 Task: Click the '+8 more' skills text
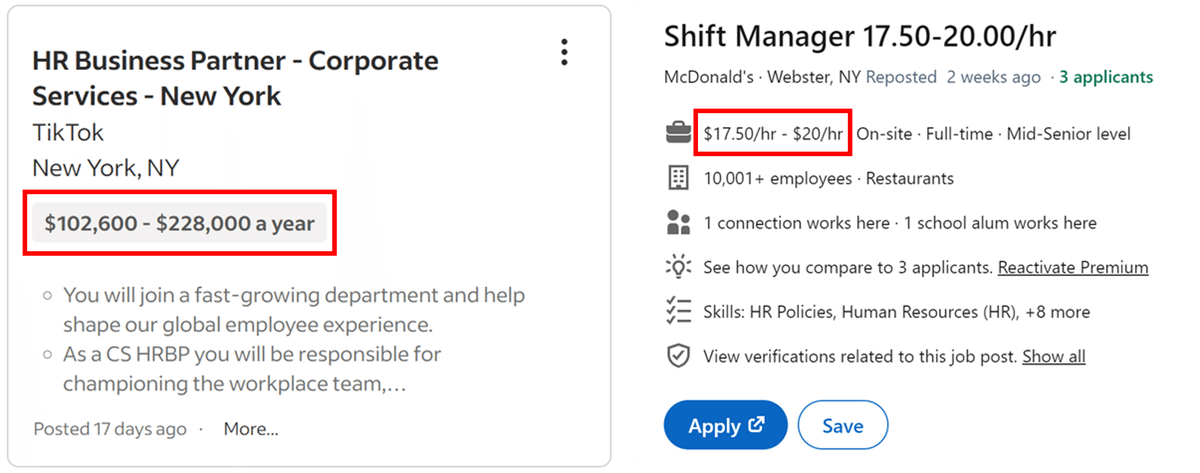[x=1057, y=312]
